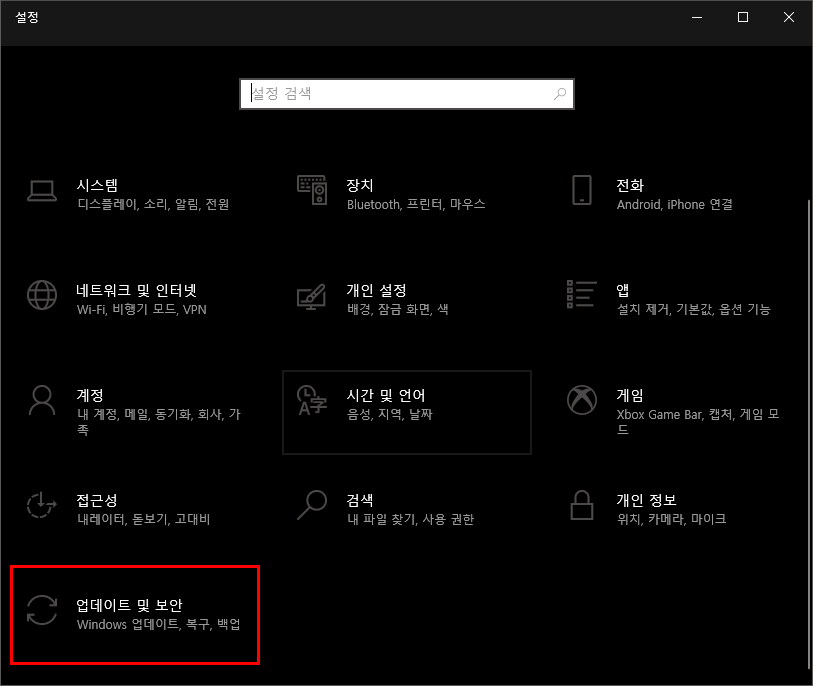
Task: Open the 개인 설정 paintbrush icon
Action: click(311, 297)
